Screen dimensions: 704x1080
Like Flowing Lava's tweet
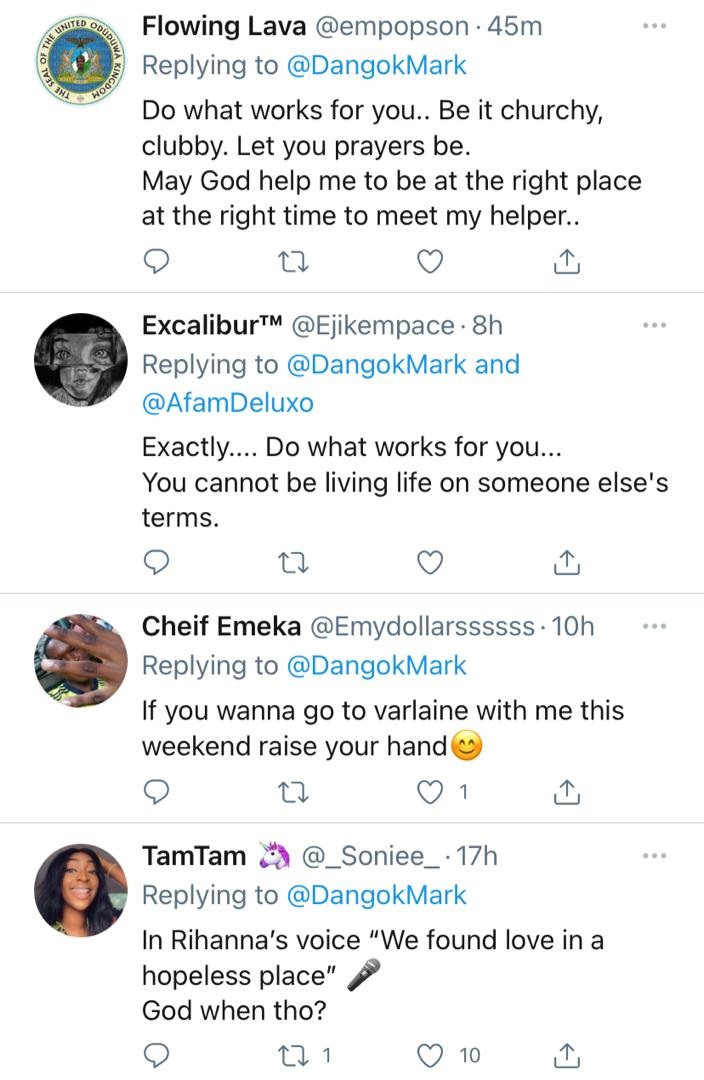pos(429,262)
